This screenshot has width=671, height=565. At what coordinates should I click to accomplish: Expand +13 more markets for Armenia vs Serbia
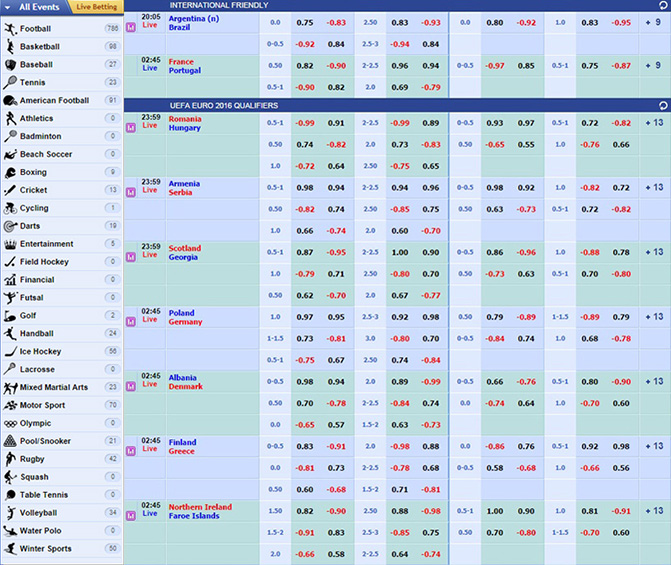click(654, 187)
